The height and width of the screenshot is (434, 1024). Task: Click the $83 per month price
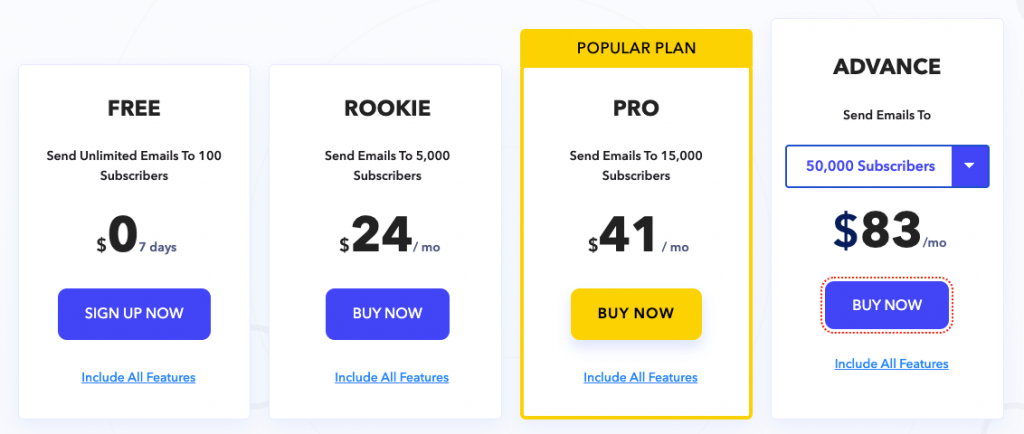point(891,232)
